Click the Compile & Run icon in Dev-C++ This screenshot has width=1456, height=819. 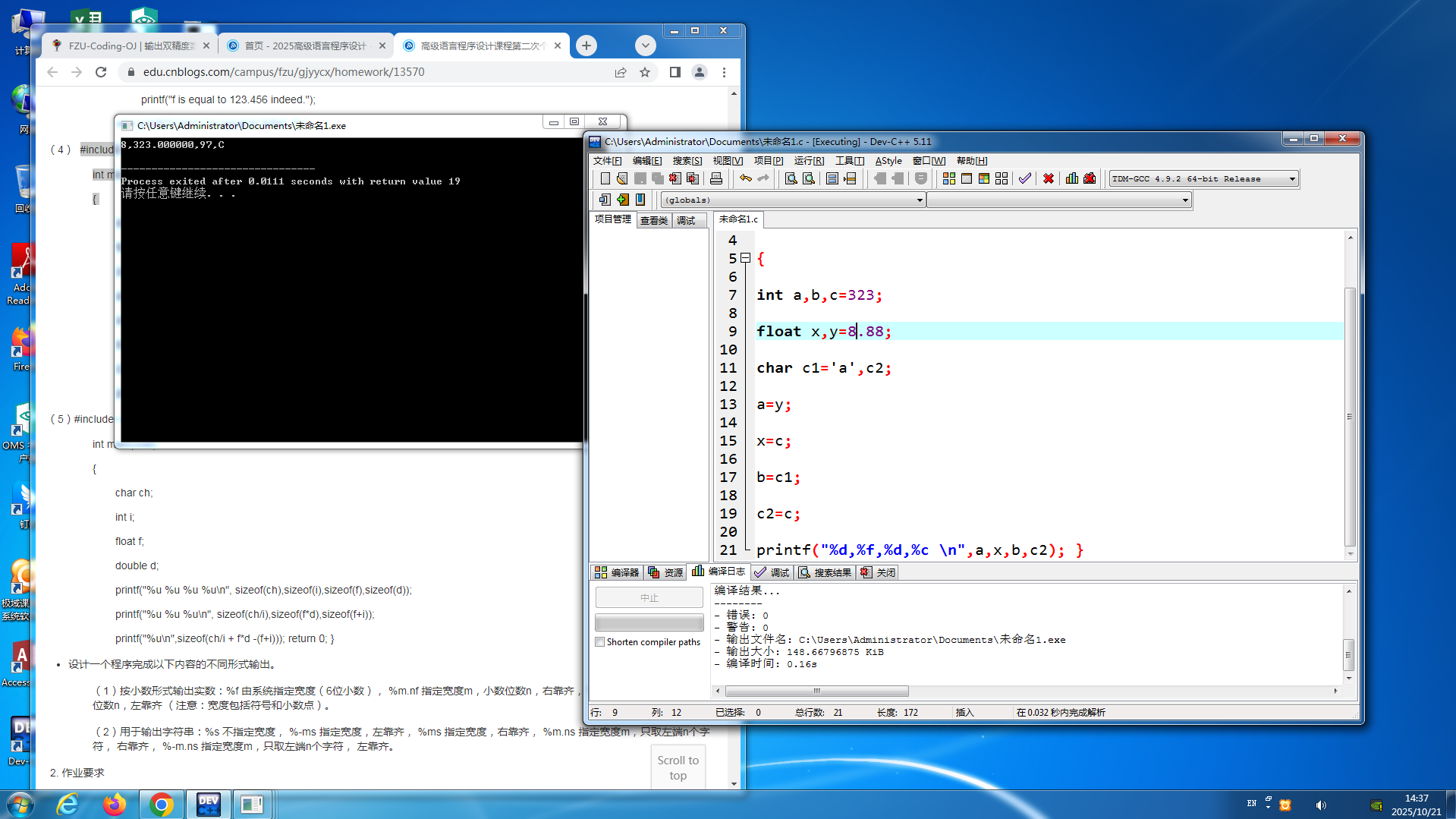(x=984, y=178)
